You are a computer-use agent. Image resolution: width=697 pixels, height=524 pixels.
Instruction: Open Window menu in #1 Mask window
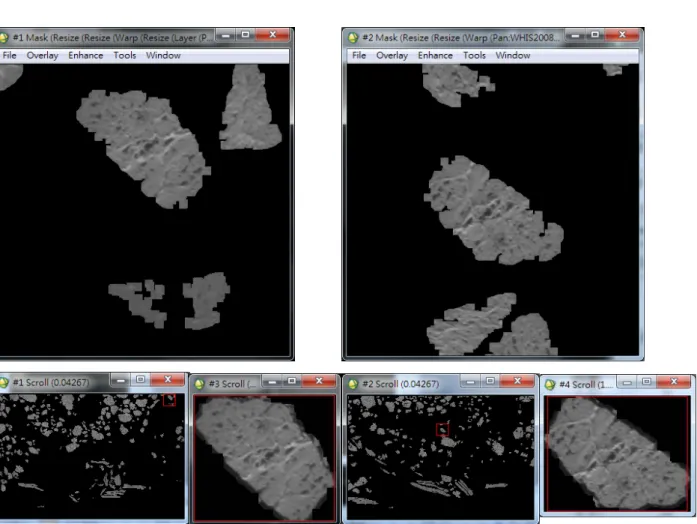click(x=163, y=56)
